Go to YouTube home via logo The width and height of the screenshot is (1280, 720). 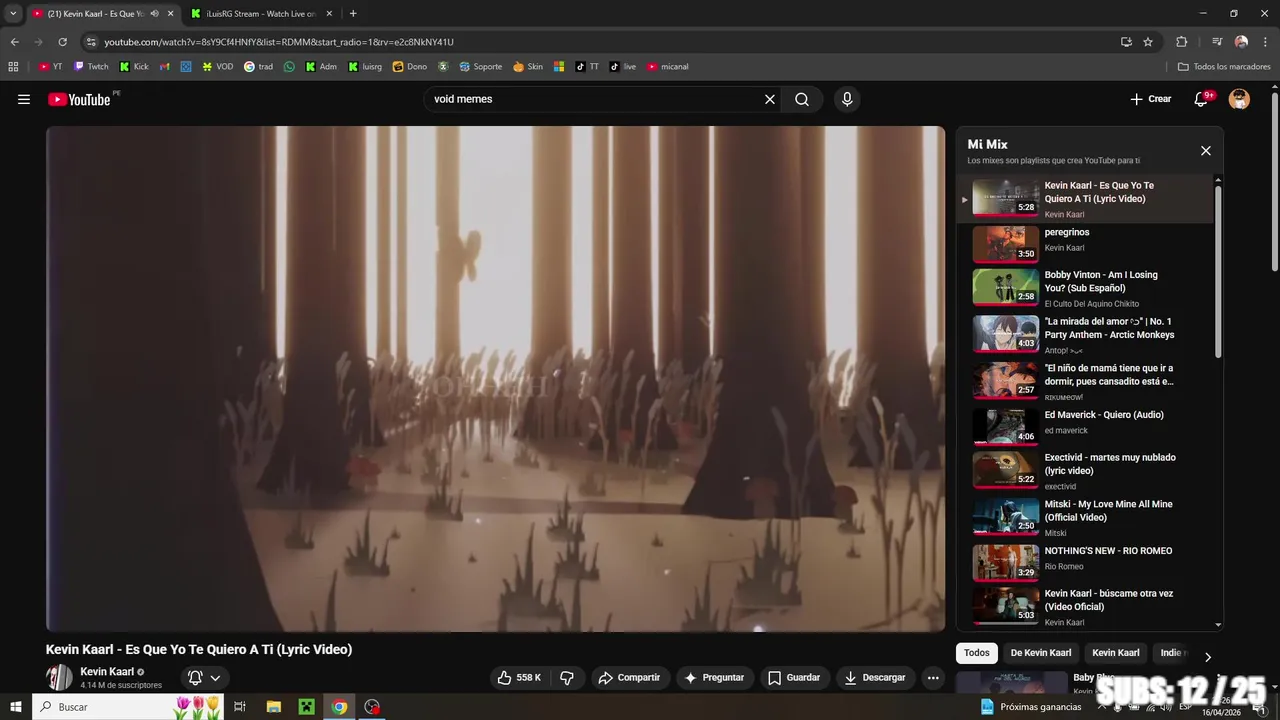pyautogui.click(x=79, y=99)
